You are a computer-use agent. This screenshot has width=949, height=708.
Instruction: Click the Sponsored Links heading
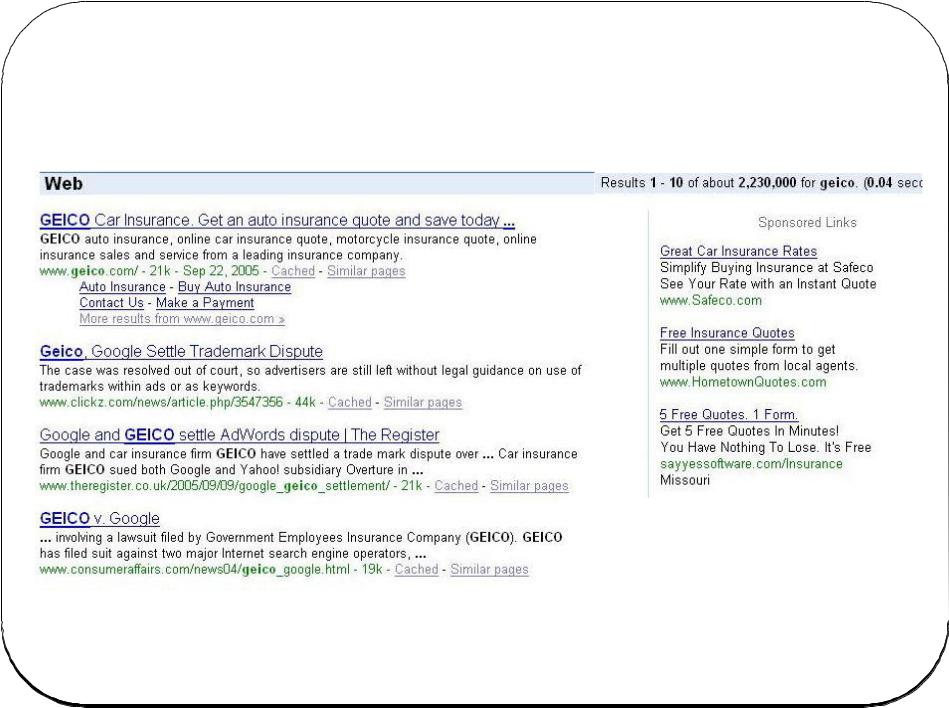point(807,223)
